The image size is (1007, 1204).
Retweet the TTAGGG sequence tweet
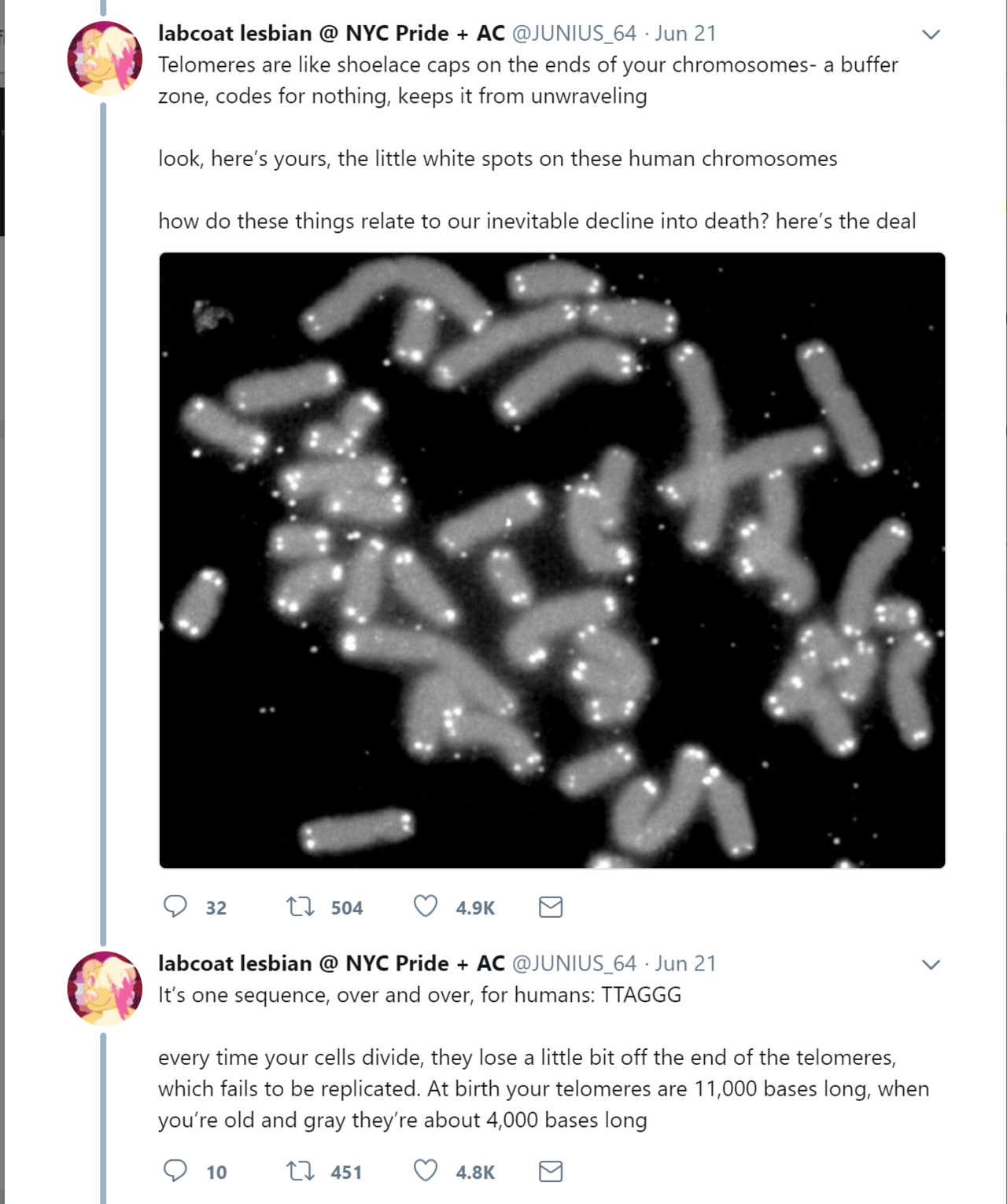click(x=300, y=1172)
